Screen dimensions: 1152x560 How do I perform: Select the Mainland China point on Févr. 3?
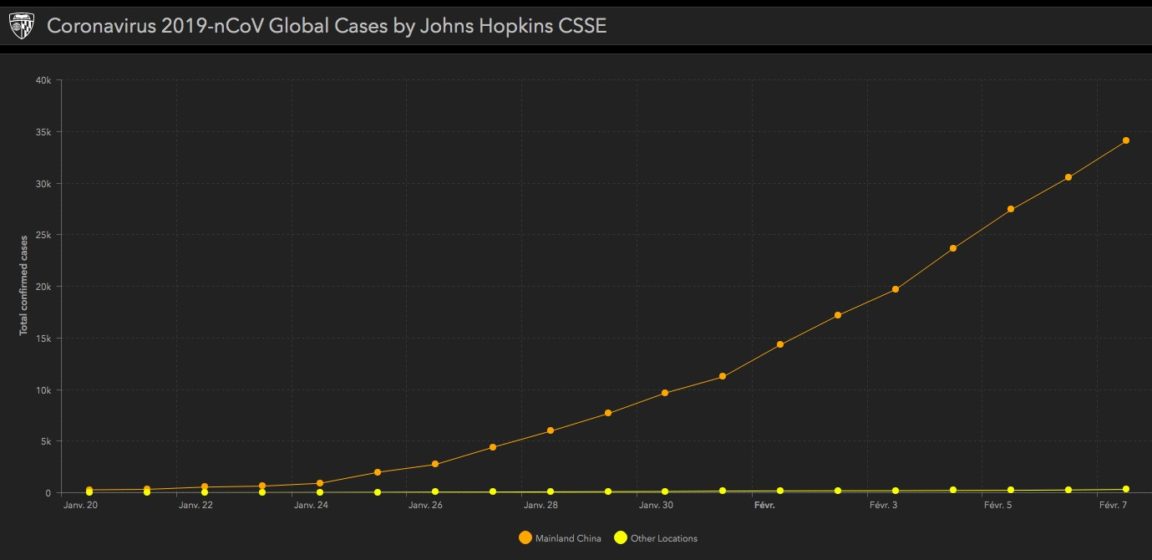(895, 289)
